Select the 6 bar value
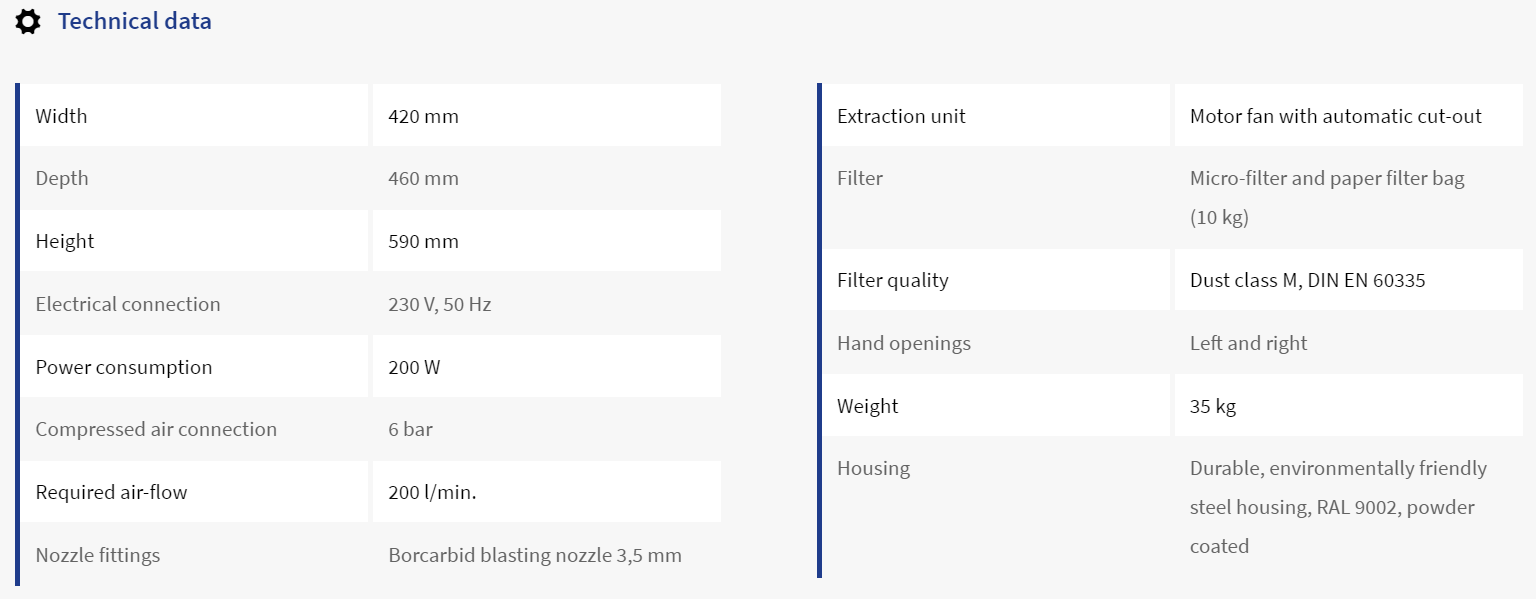Image resolution: width=1536 pixels, height=599 pixels. (410, 430)
